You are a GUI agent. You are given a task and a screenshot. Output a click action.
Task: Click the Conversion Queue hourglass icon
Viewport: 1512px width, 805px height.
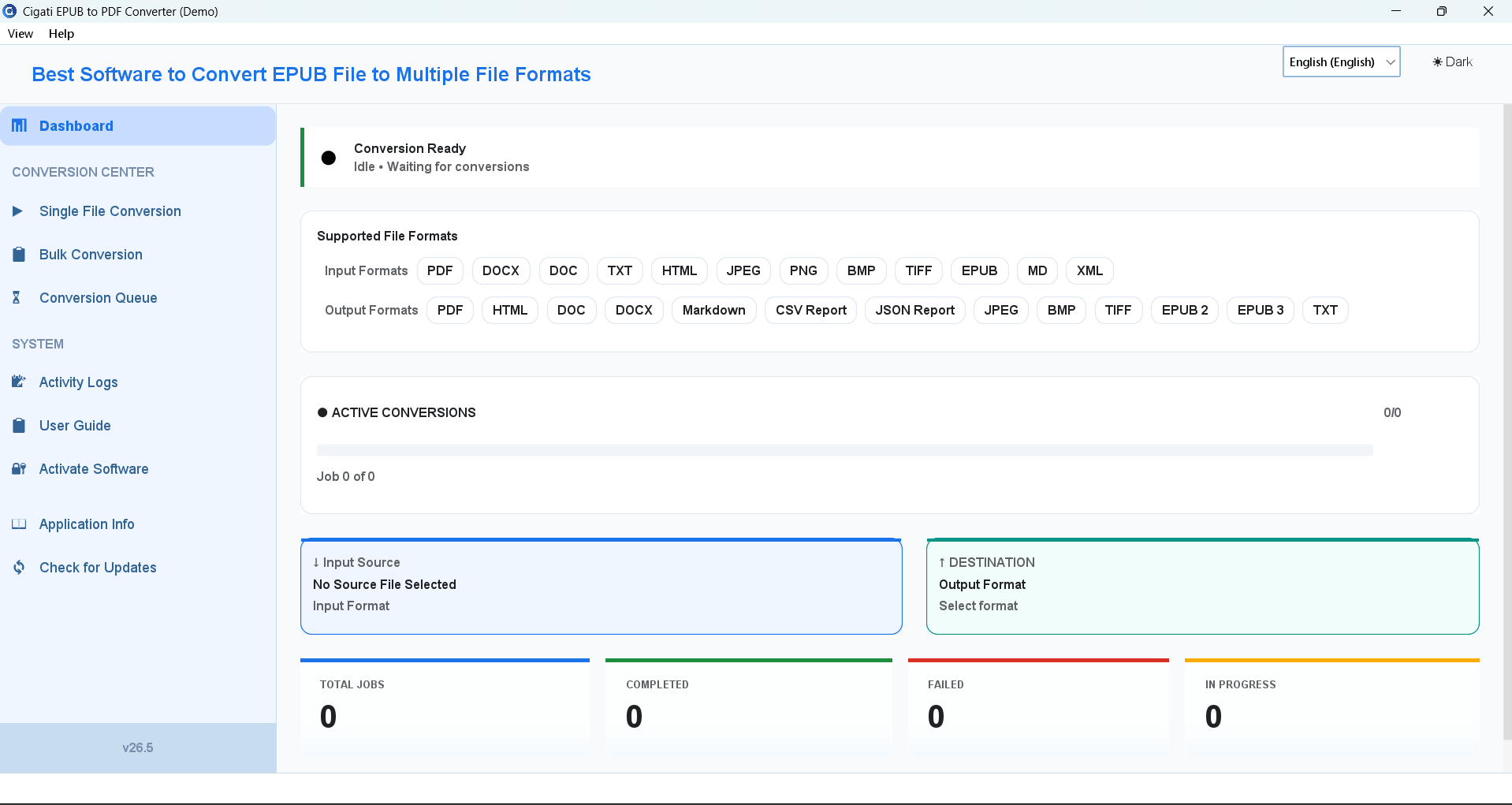tap(17, 298)
